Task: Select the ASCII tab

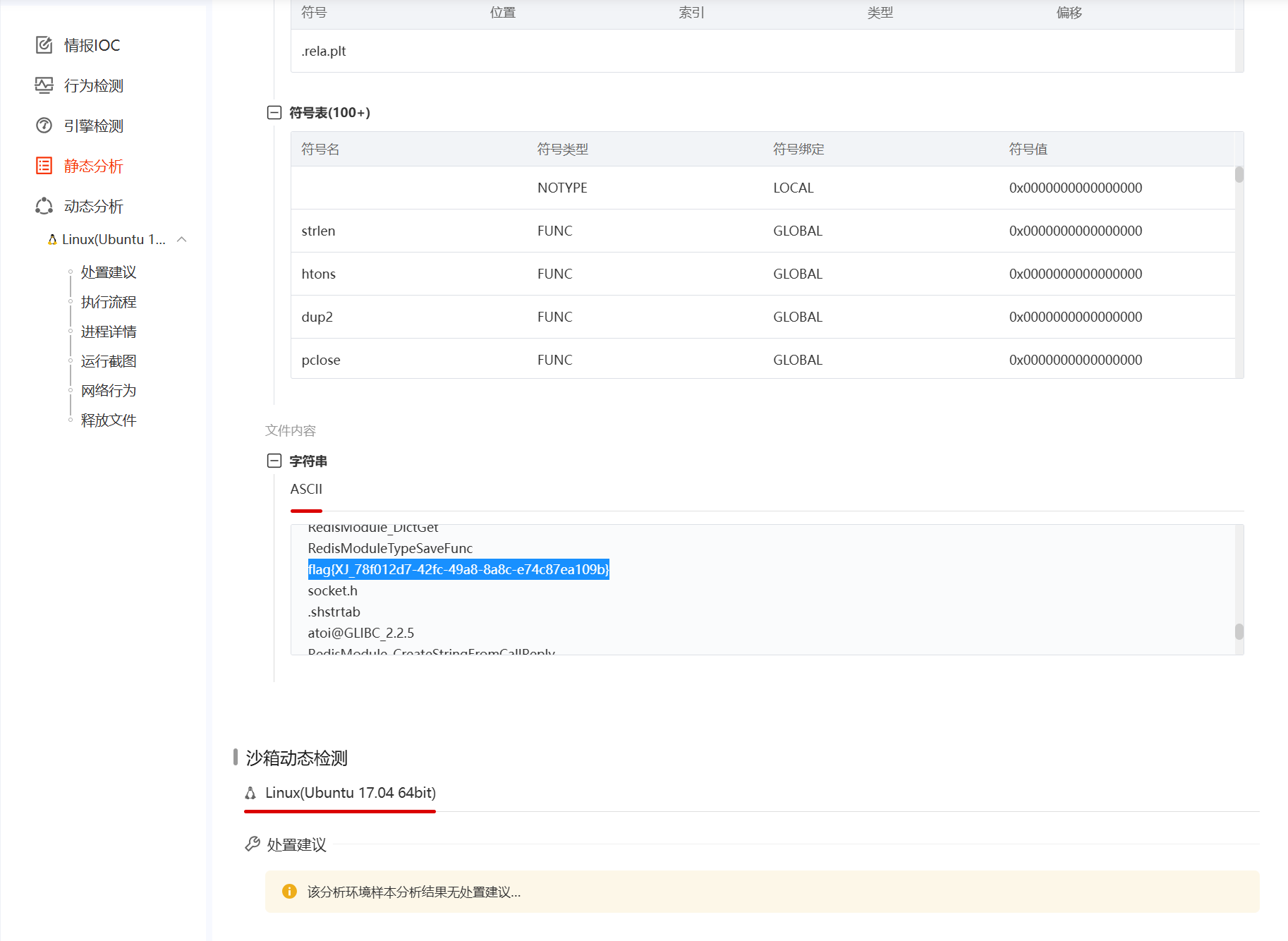Action: [x=306, y=490]
